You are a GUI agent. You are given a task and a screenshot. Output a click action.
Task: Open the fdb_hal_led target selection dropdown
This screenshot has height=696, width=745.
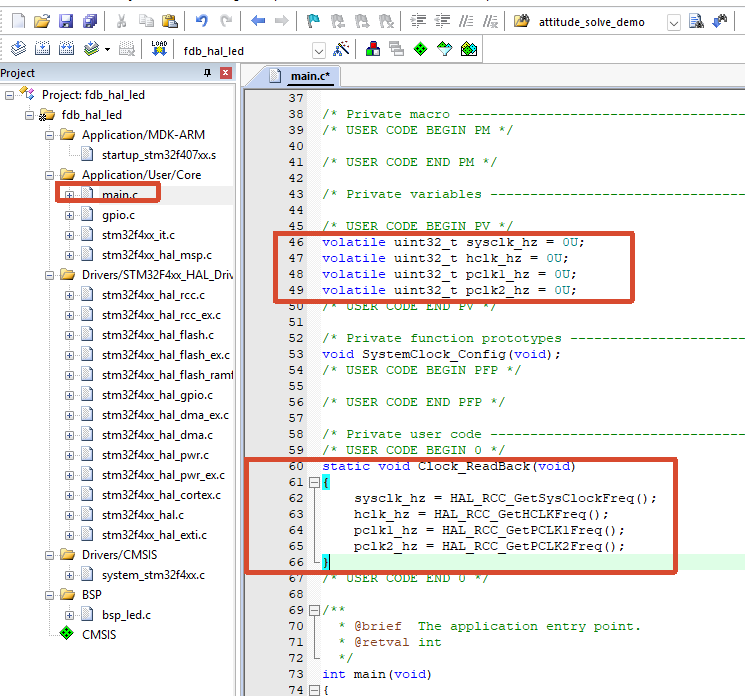click(319, 50)
